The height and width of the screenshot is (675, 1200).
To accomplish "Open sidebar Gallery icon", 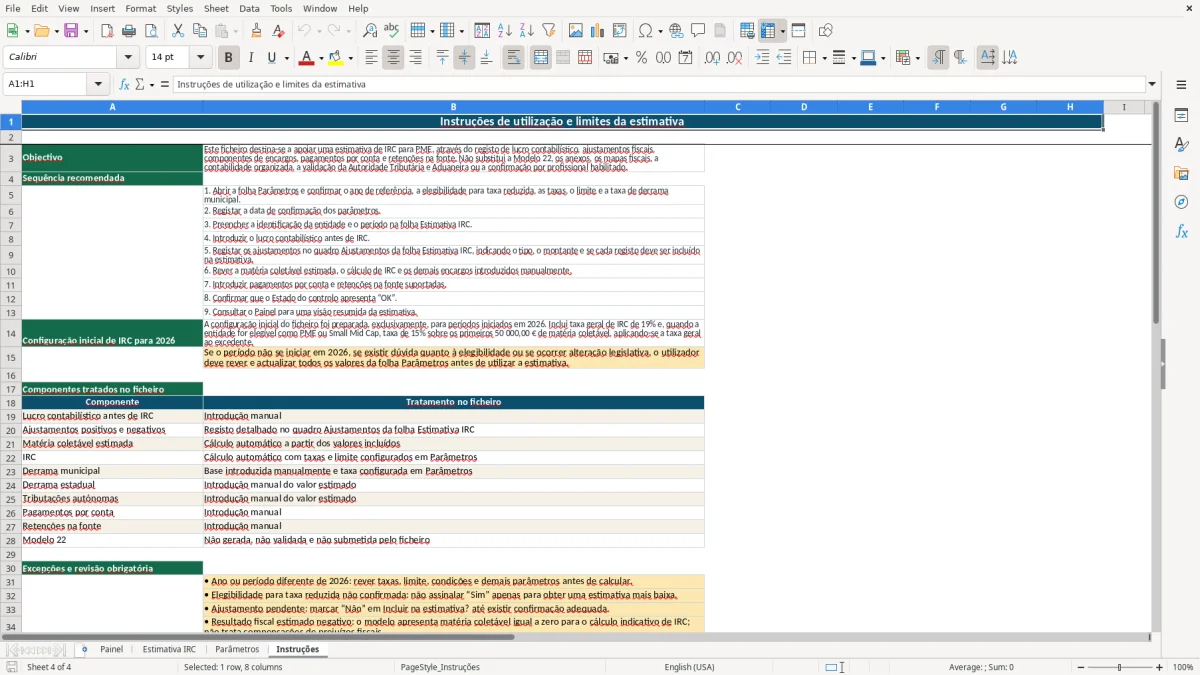I will pyautogui.click(x=1181, y=174).
